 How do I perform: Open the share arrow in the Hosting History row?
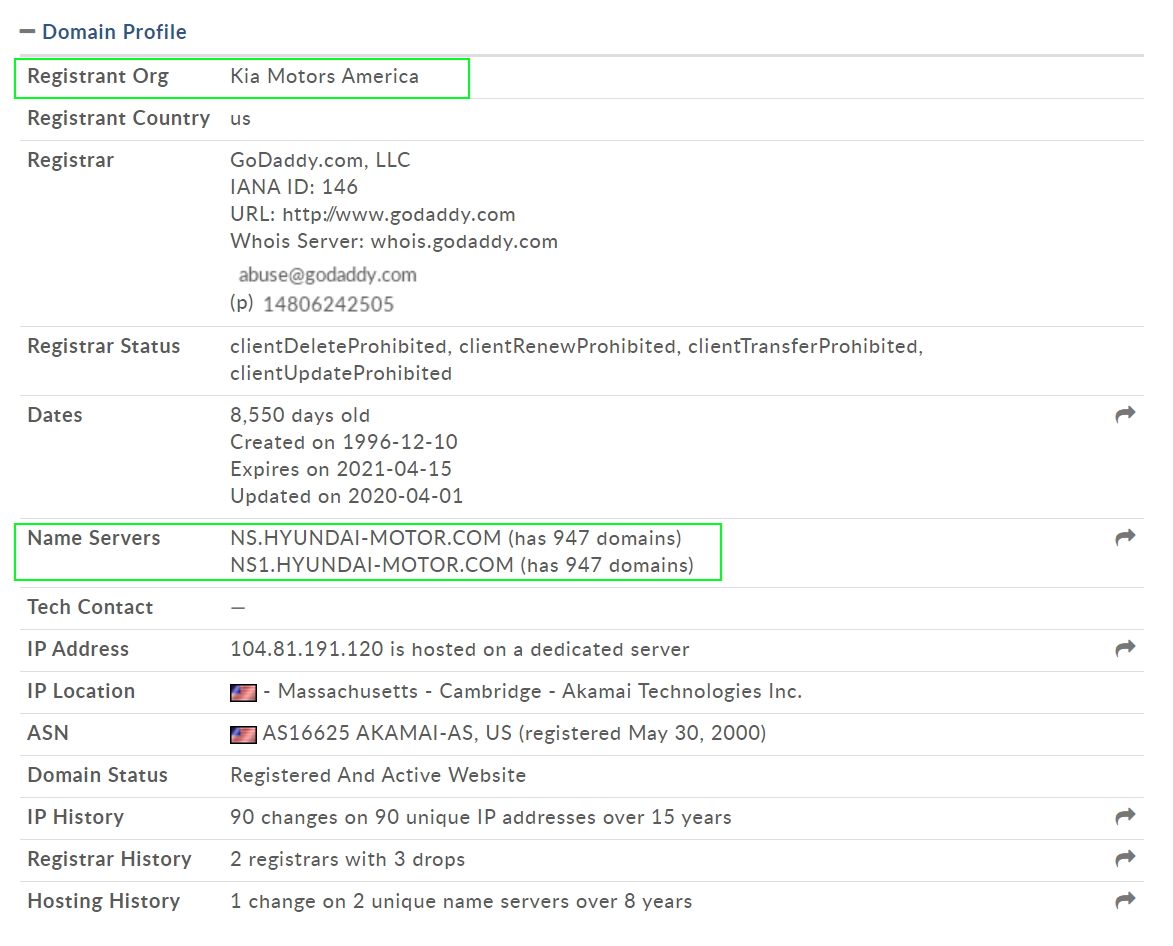click(1125, 900)
